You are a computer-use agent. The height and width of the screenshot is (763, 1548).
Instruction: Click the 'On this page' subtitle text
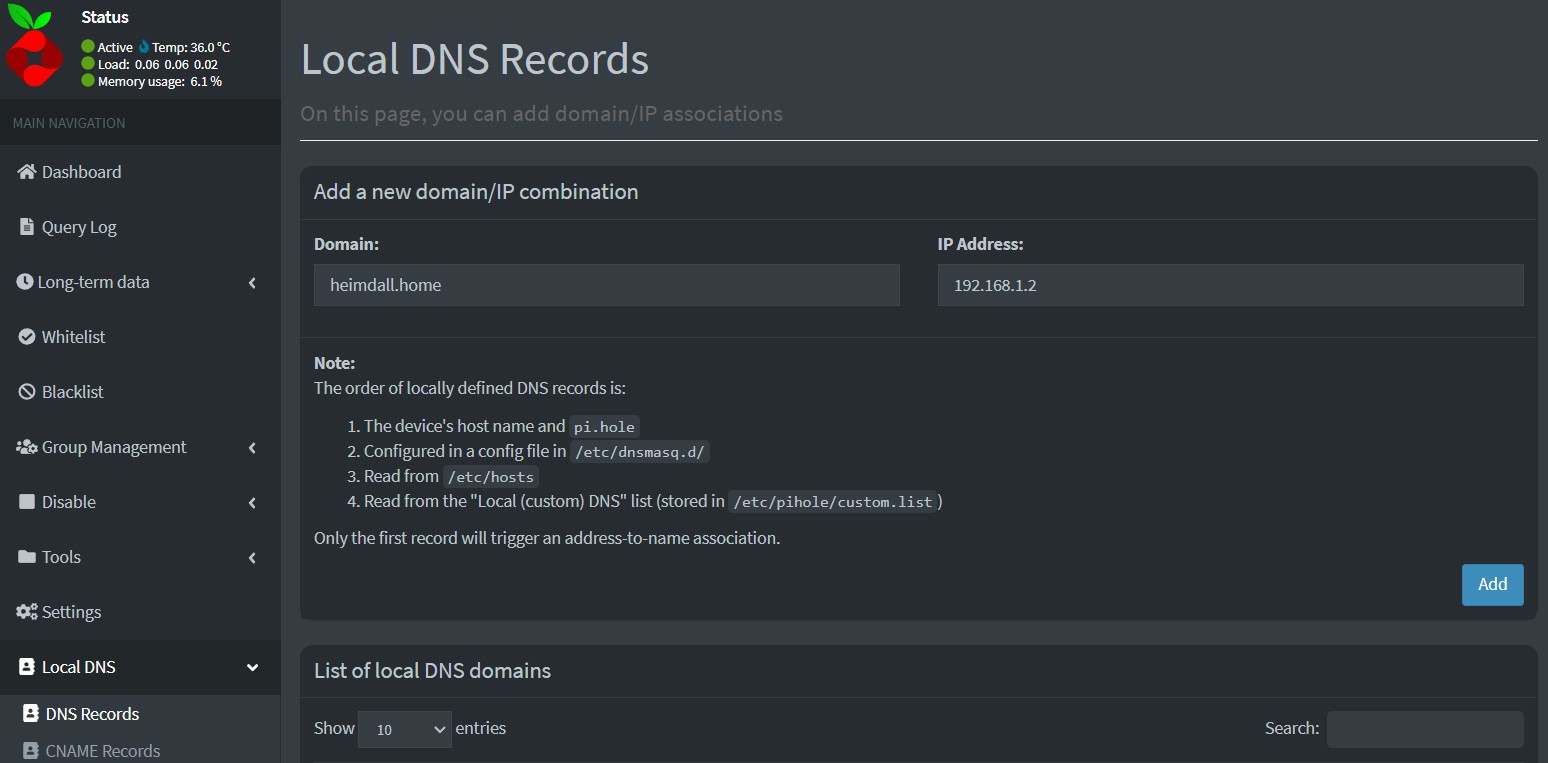coord(541,114)
